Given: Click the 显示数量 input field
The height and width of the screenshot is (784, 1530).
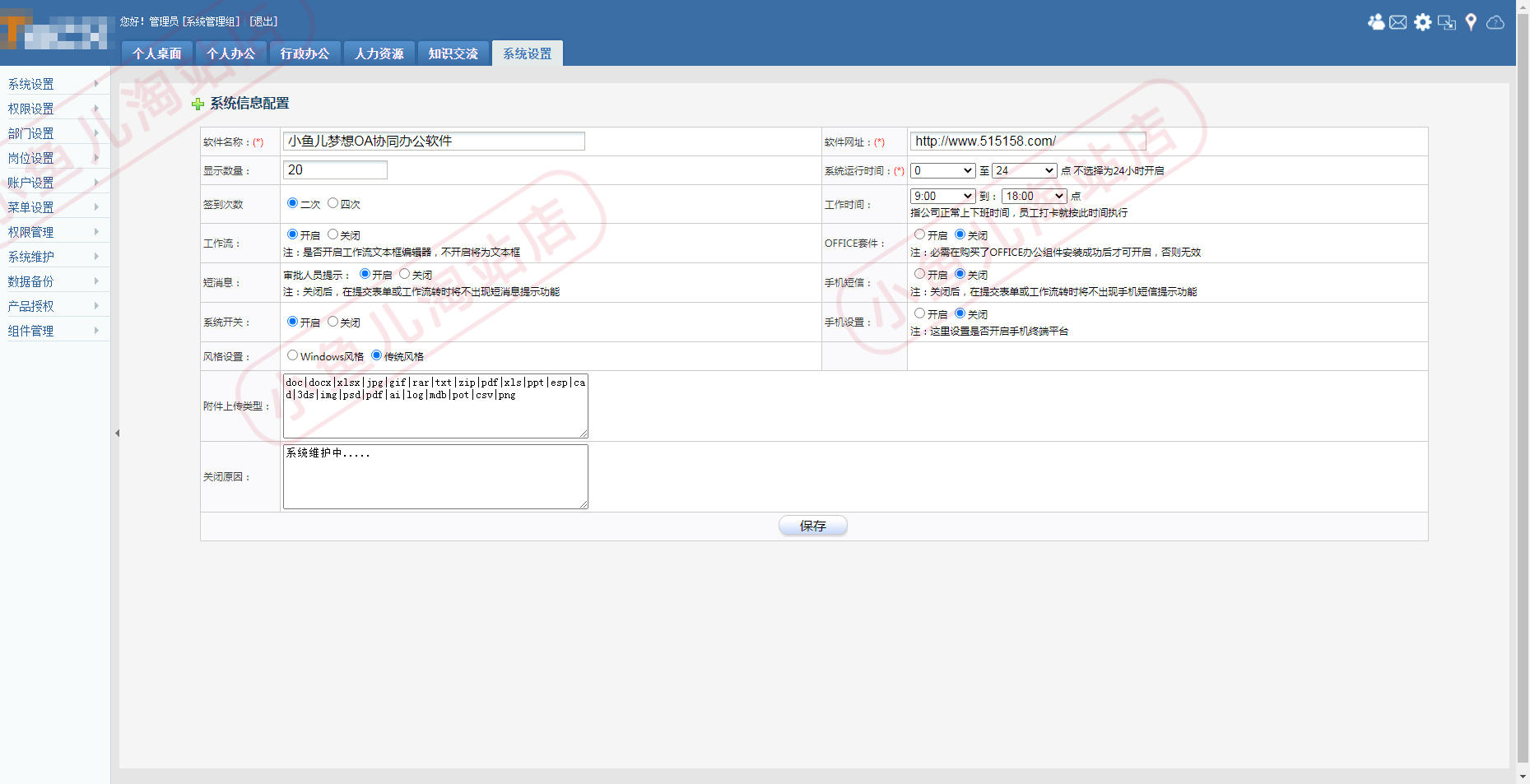Looking at the screenshot, I should pyautogui.click(x=335, y=170).
